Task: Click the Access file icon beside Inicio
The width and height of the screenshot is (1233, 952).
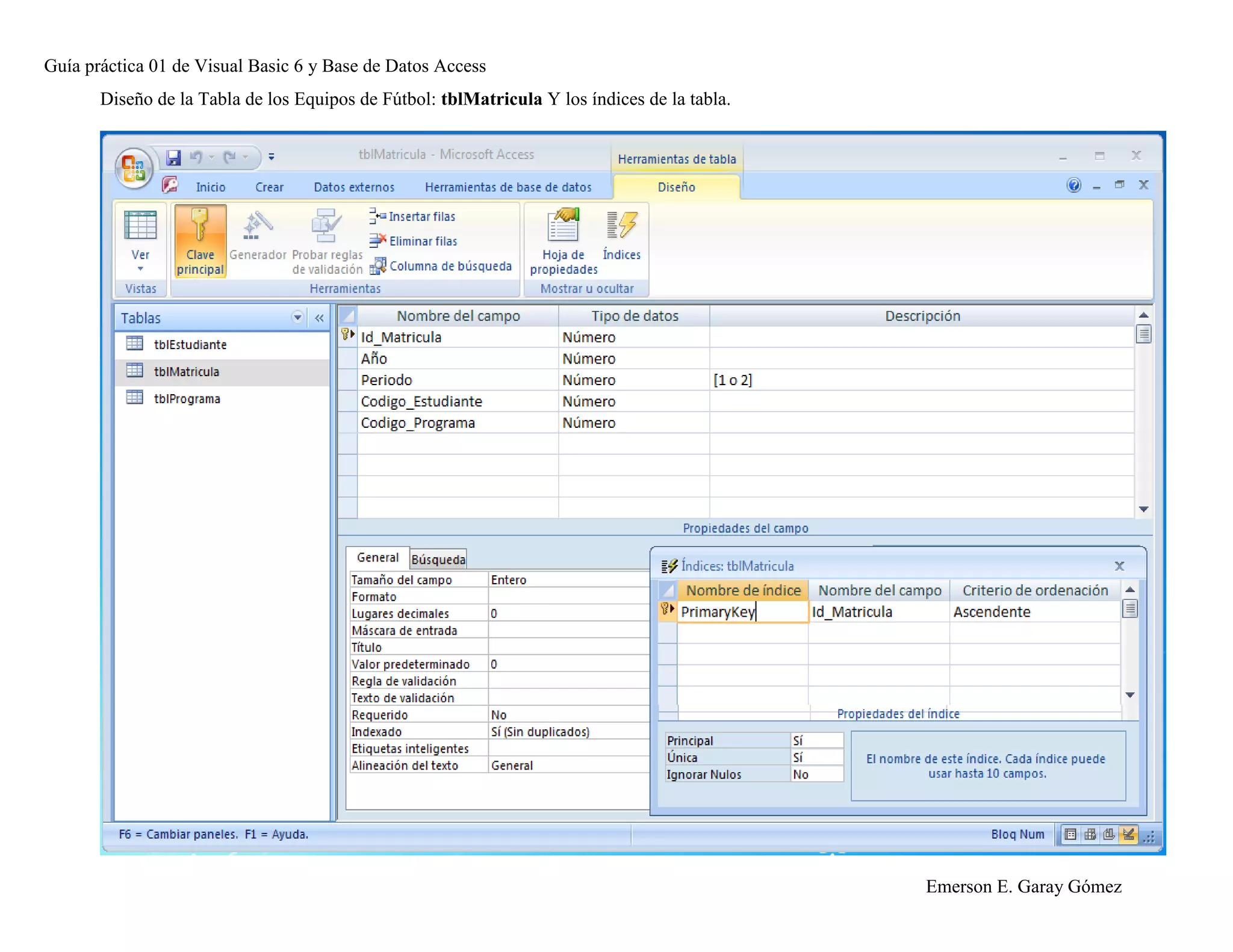Action: coord(170,185)
